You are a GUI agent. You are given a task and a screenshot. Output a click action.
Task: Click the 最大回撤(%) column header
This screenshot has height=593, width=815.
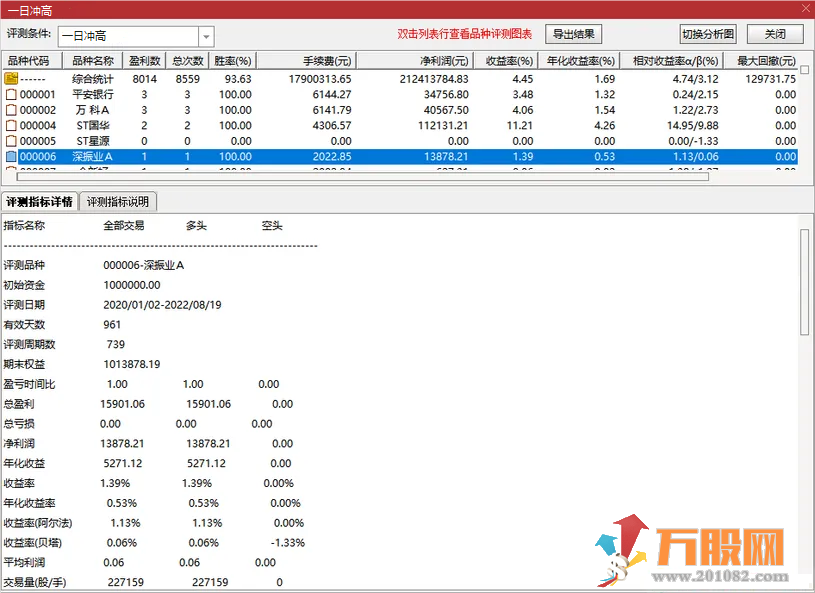point(766,61)
